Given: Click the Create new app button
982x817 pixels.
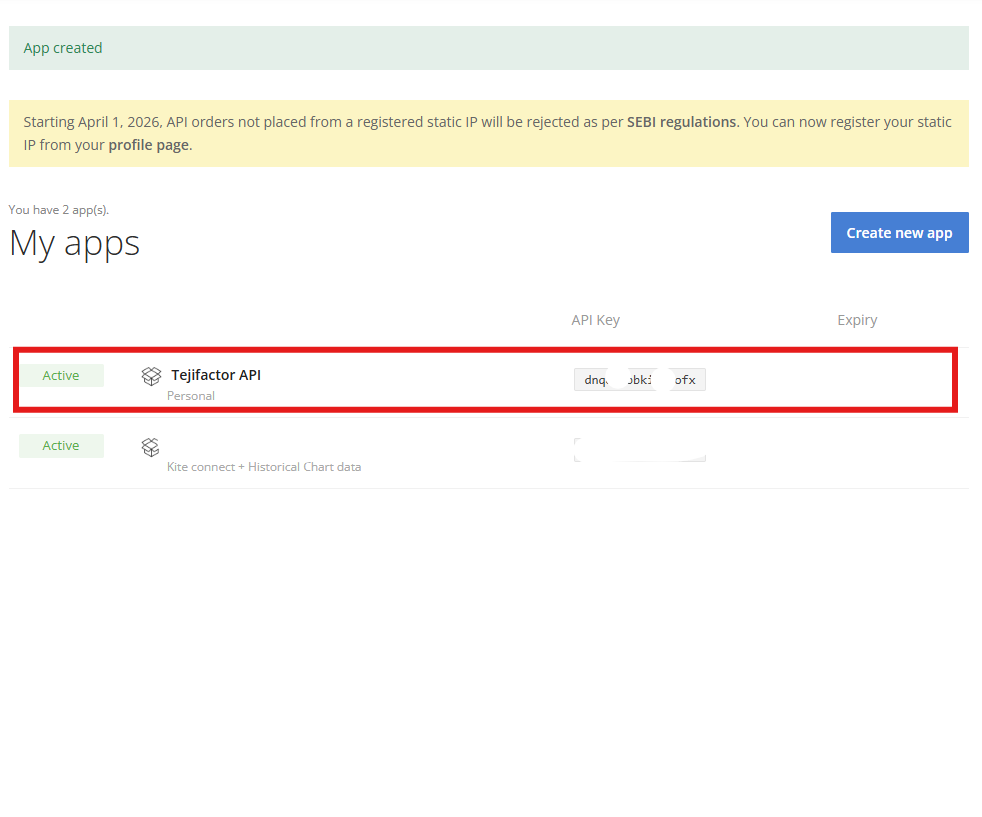Looking at the screenshot, I should pyautogui.click(x=899, y=232).
